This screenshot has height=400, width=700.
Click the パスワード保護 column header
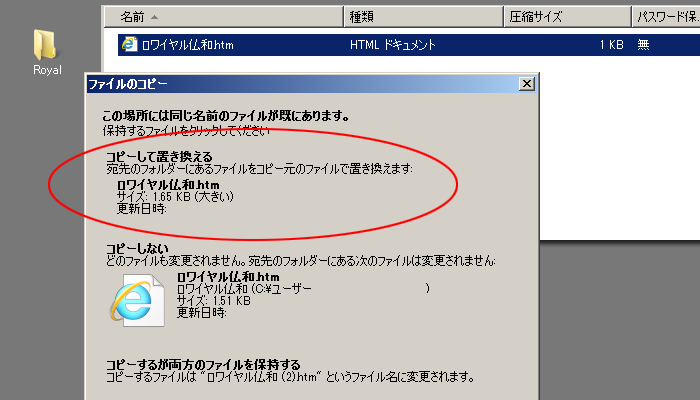[666, 17]
